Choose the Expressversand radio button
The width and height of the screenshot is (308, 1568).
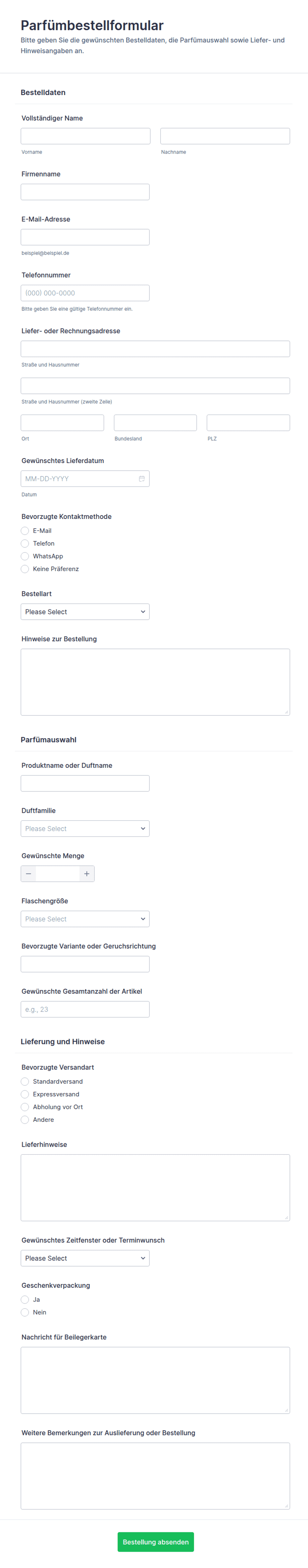[x=25, y=1094]
